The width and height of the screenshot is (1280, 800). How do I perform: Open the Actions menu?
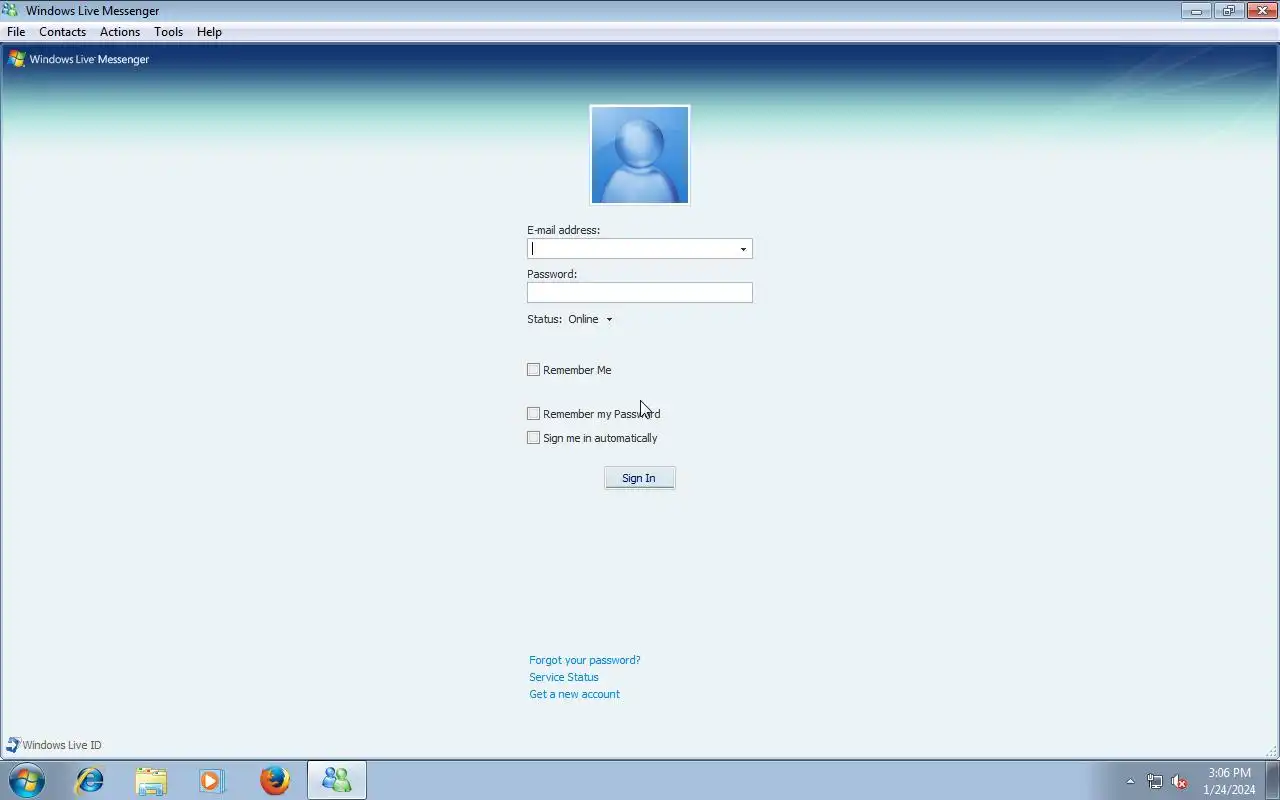tap(120, 32)
